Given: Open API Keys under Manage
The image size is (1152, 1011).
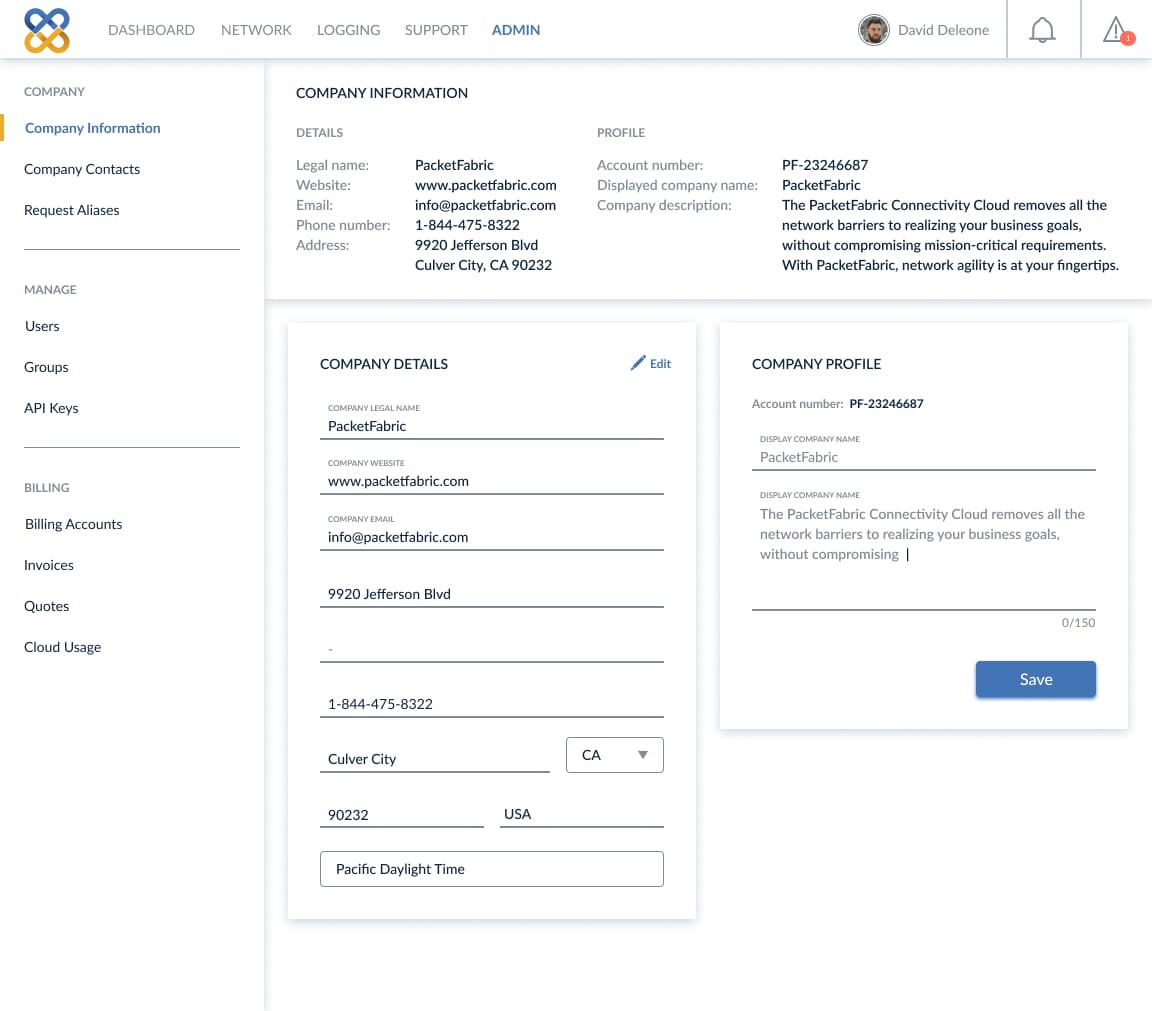Looking at the screenshot, I should [51, 409].
